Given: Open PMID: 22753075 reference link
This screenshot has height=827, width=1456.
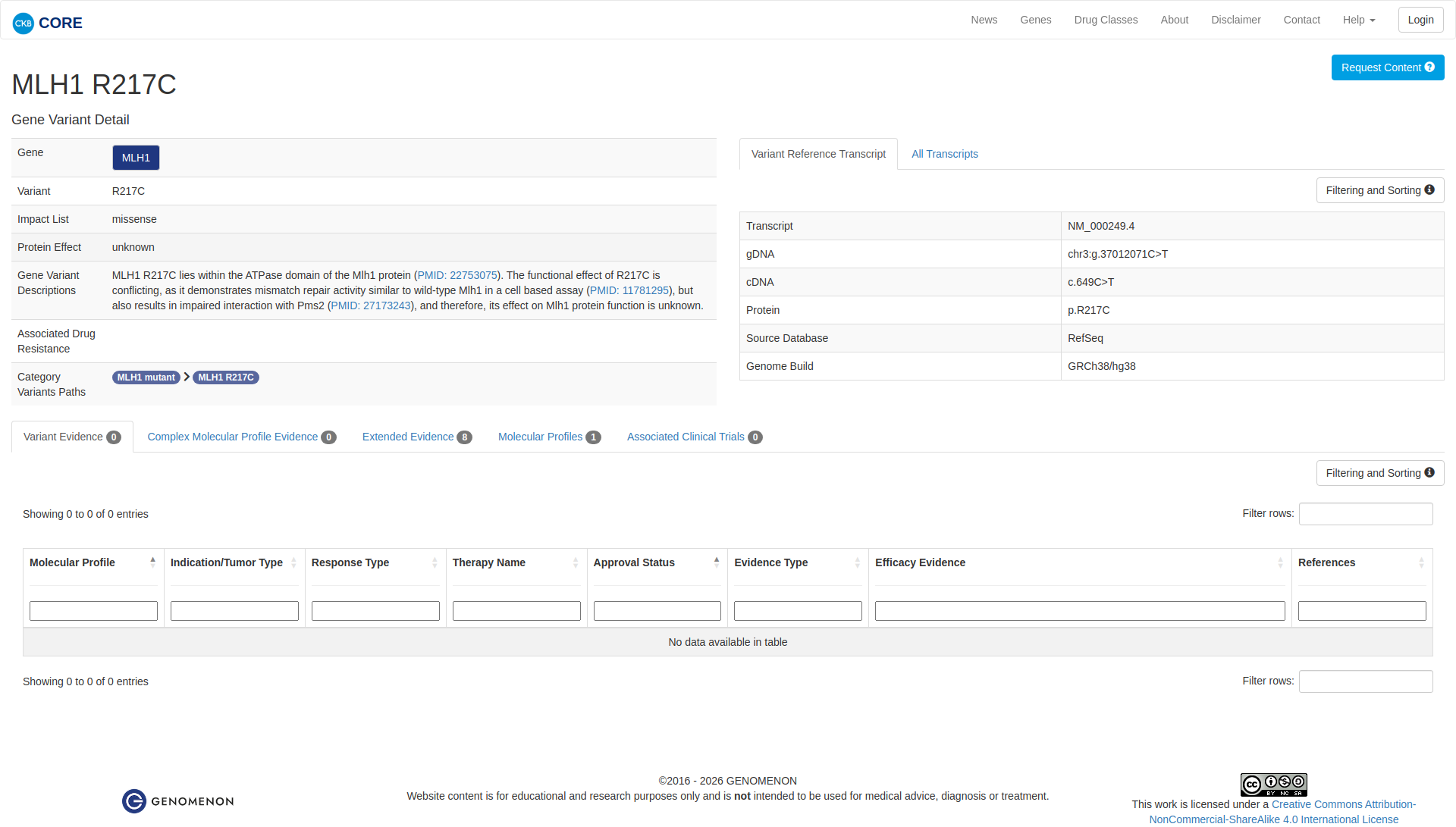Looking at the screenshot, I should point(457,275).
